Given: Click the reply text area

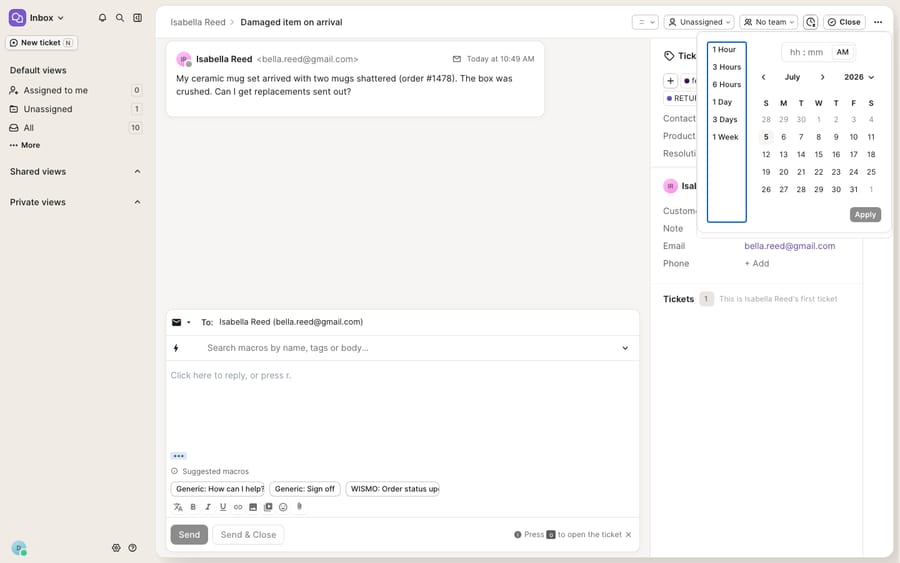Looking at the screenshot, I should 402,405.
